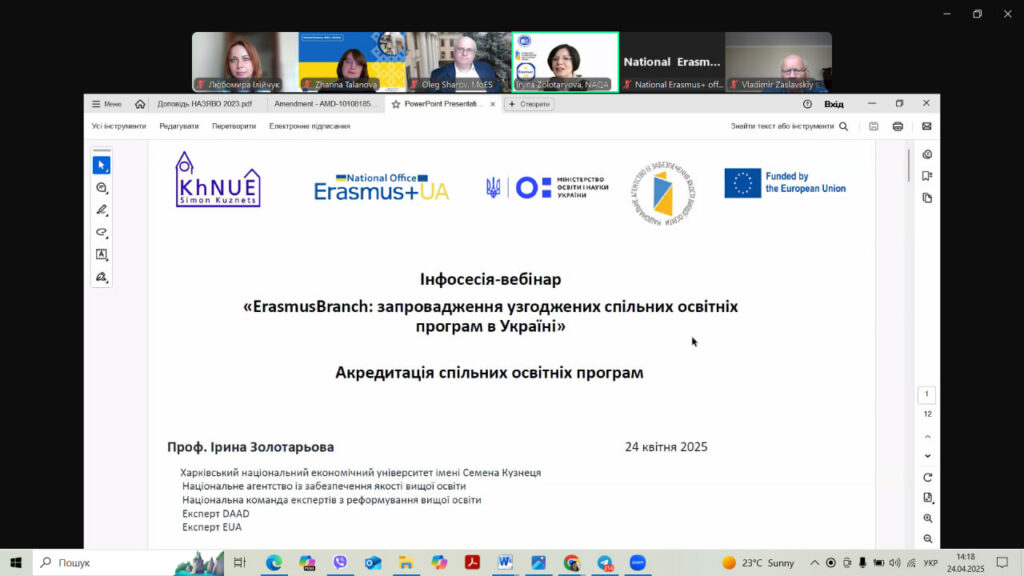Rotate the page using the rotate icon
Viewport: 1024px width, 576px height.
pos(927,477)
